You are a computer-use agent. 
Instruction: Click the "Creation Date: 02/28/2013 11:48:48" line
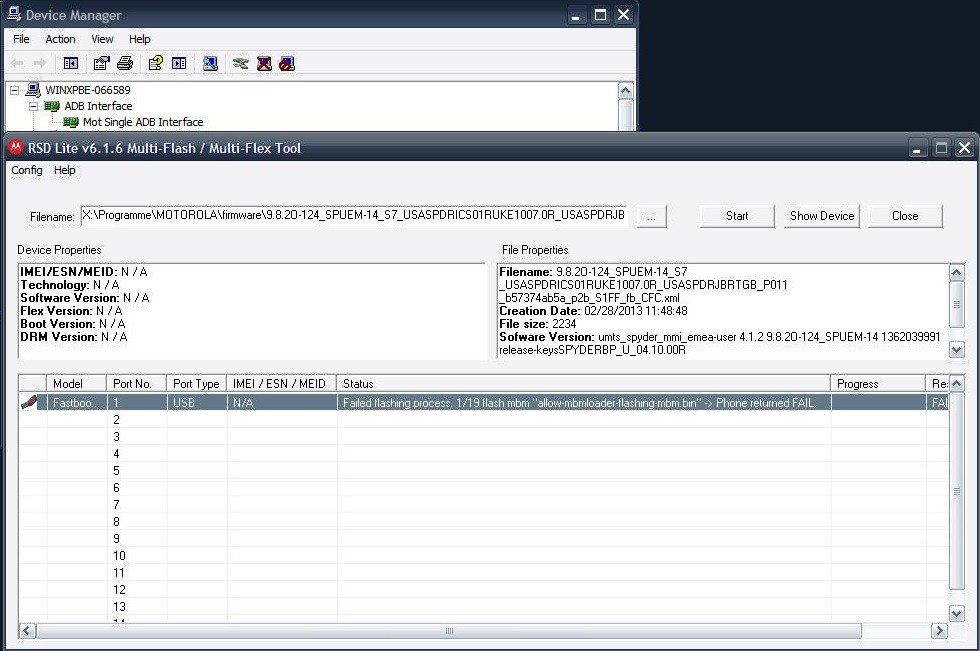tap(593, 311)
